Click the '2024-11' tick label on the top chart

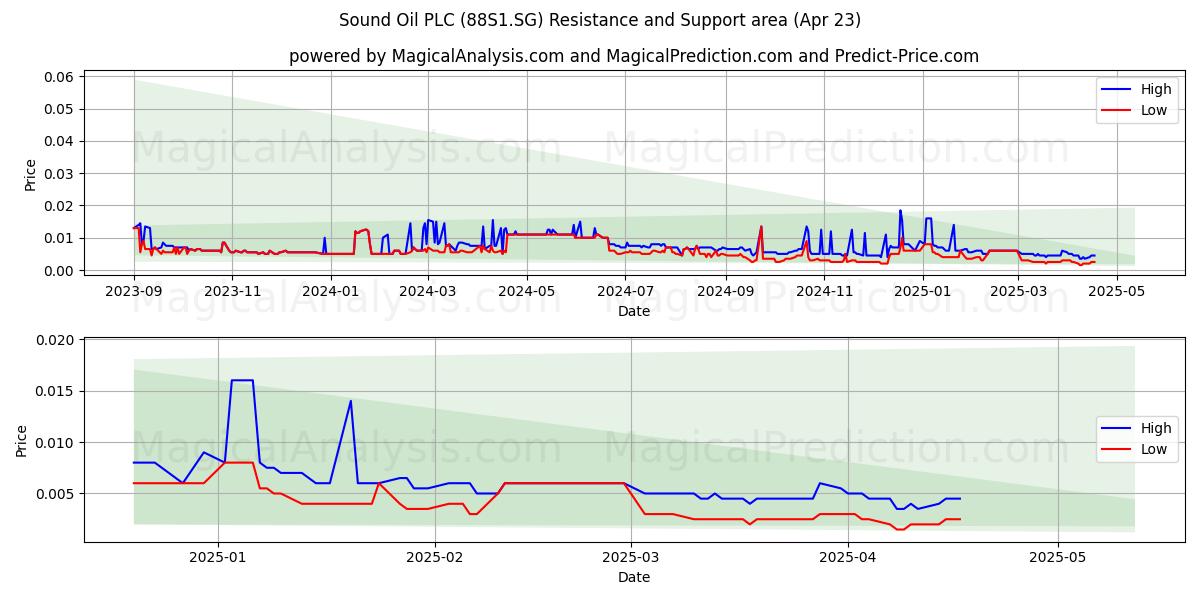click(x=824, y=291)
